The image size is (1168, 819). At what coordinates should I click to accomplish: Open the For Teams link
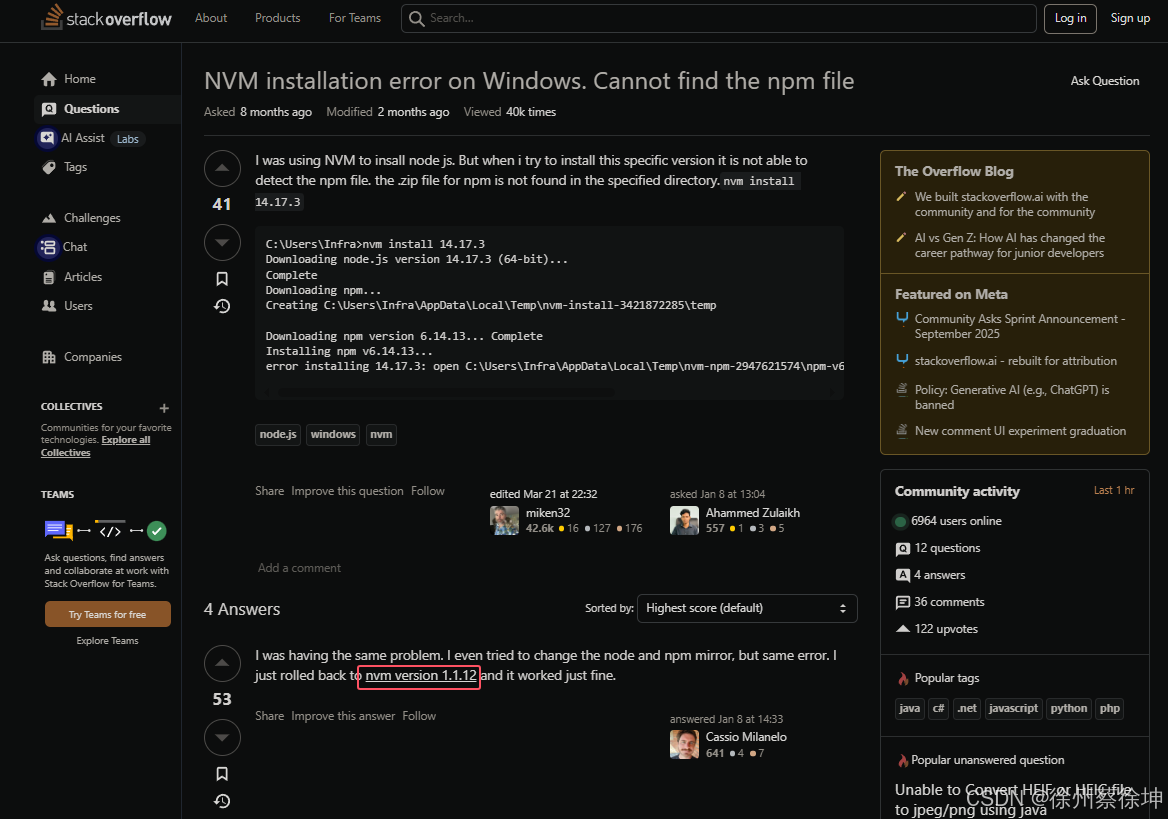pos(355,18)
